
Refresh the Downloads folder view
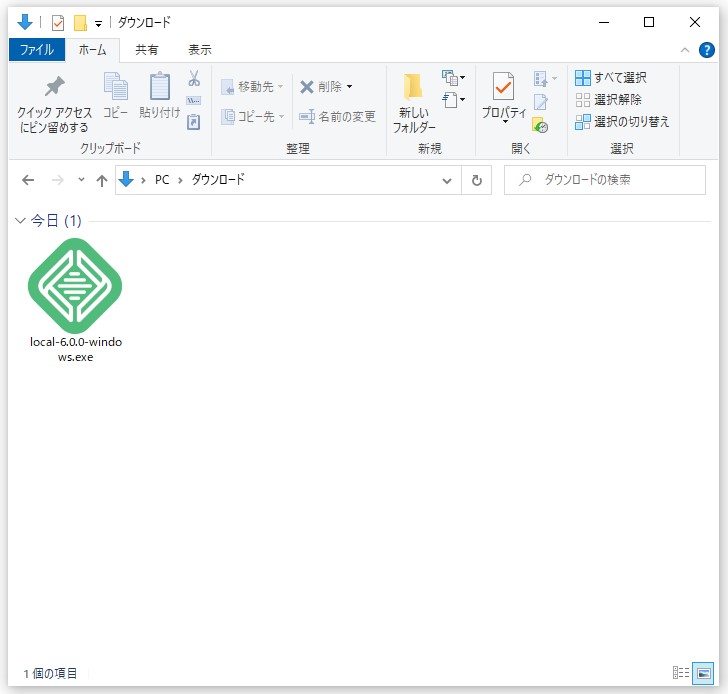pyautogui.click(x=477, y=180)
